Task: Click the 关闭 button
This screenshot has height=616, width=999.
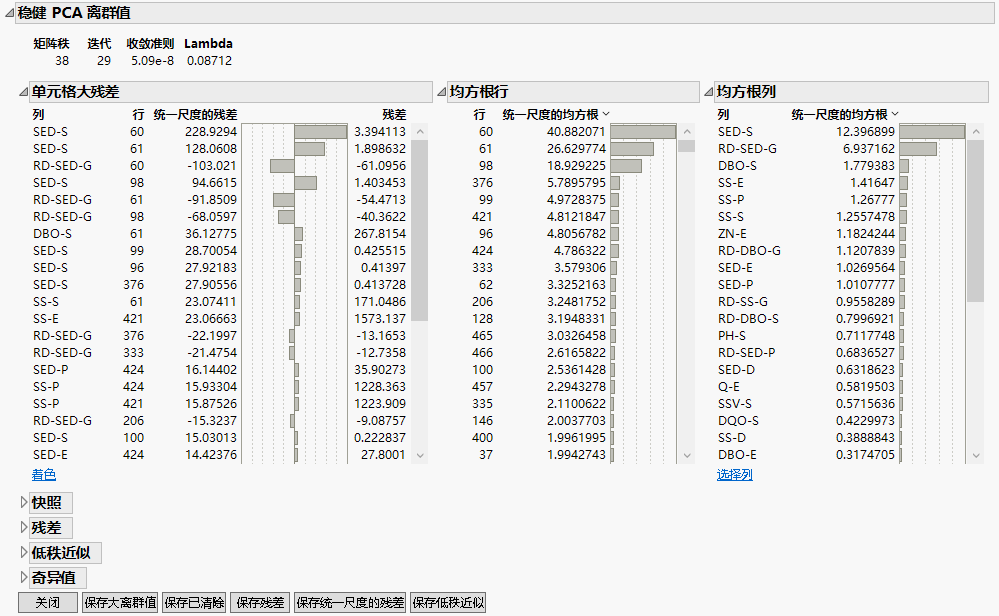Action: [48, 603]
